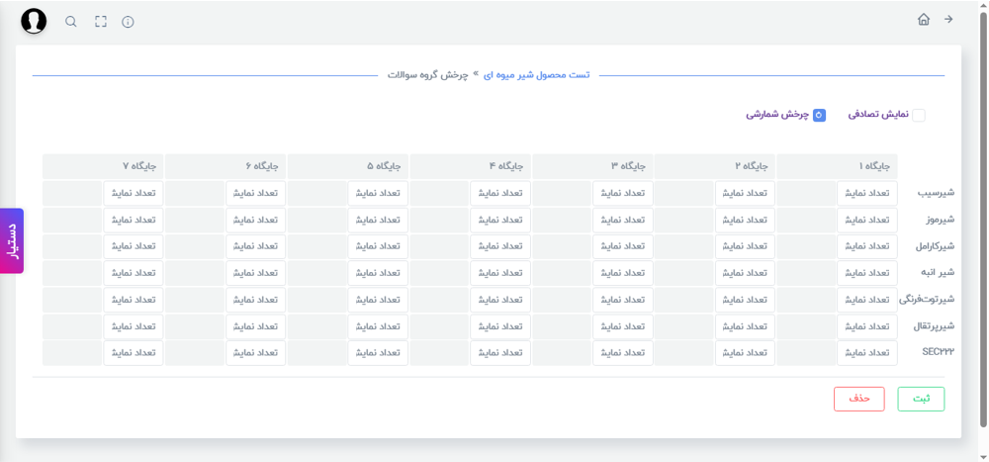Focus تعداد نمایش field for شیرکارامل in جایگاه ۳
The width and height of the screenshot is (990, 462).
[x=623, y=246]
